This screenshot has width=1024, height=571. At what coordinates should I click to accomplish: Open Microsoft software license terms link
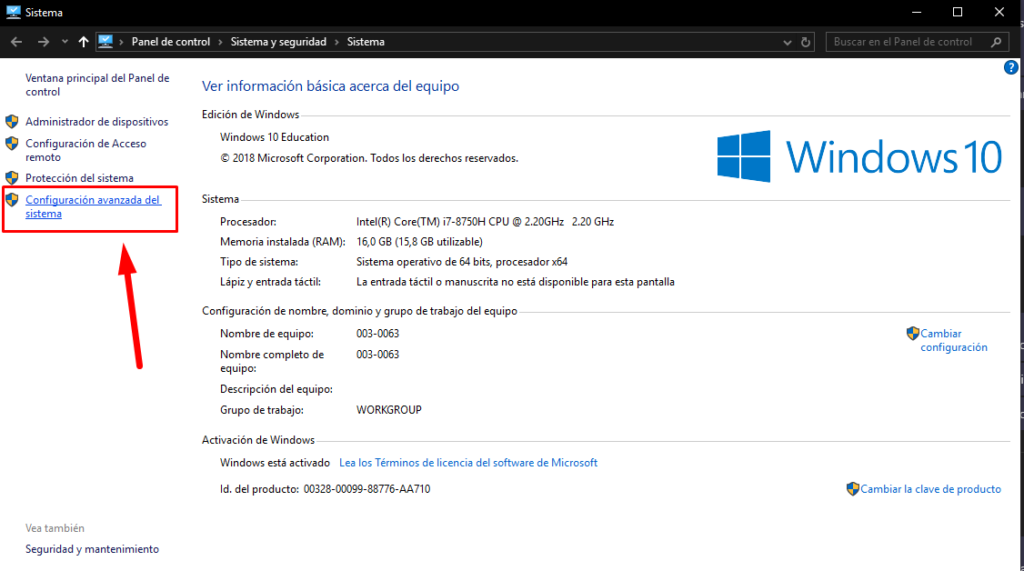pyautogui.click(x=468, y=463)
